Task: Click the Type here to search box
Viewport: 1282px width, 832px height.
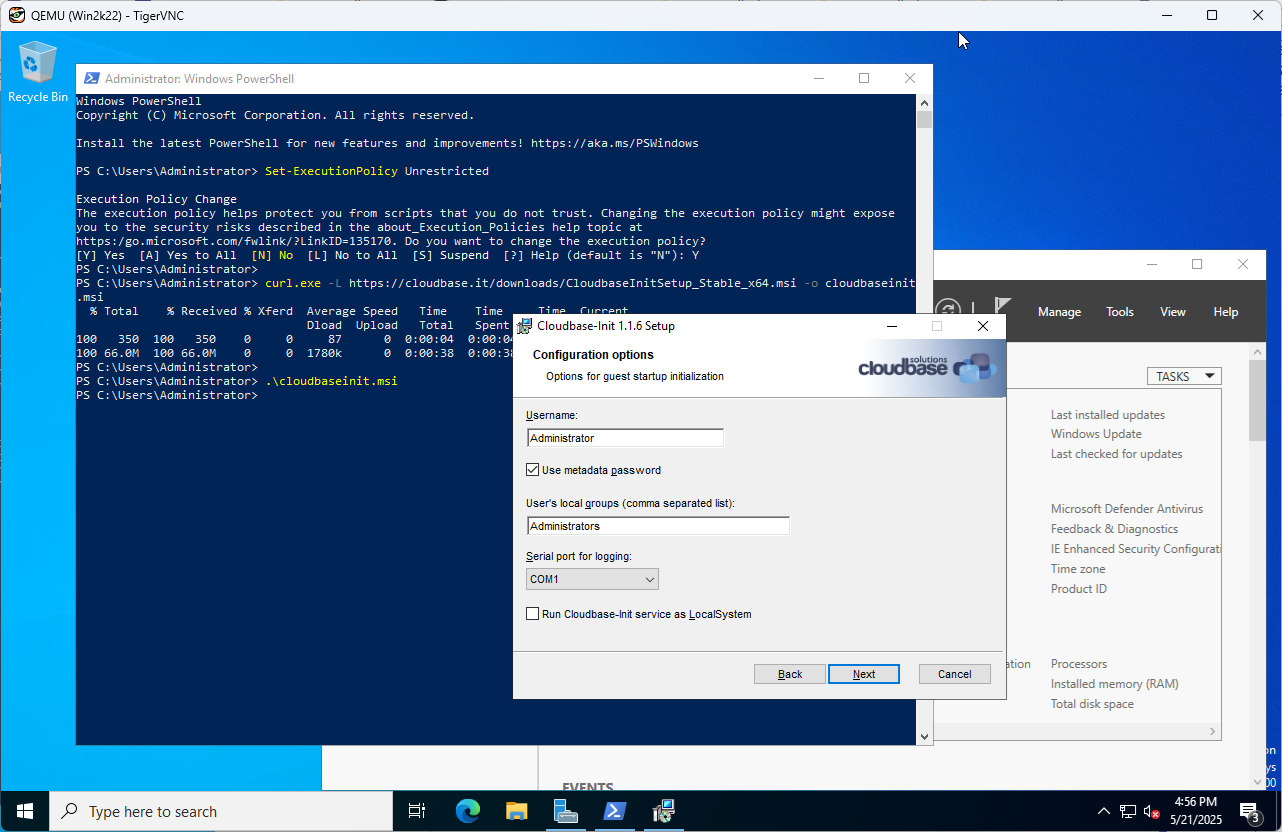Action: (x=220, y=811)
